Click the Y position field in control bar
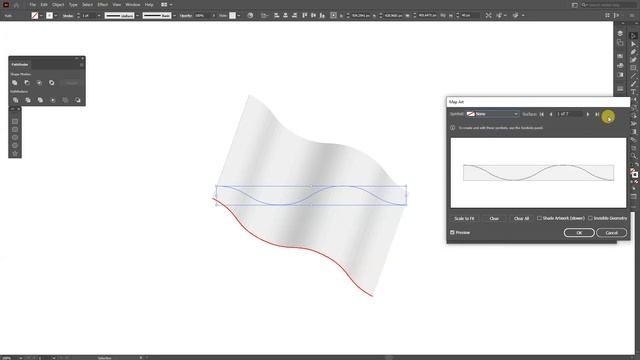Screen dimensions: 640x360 393,16
